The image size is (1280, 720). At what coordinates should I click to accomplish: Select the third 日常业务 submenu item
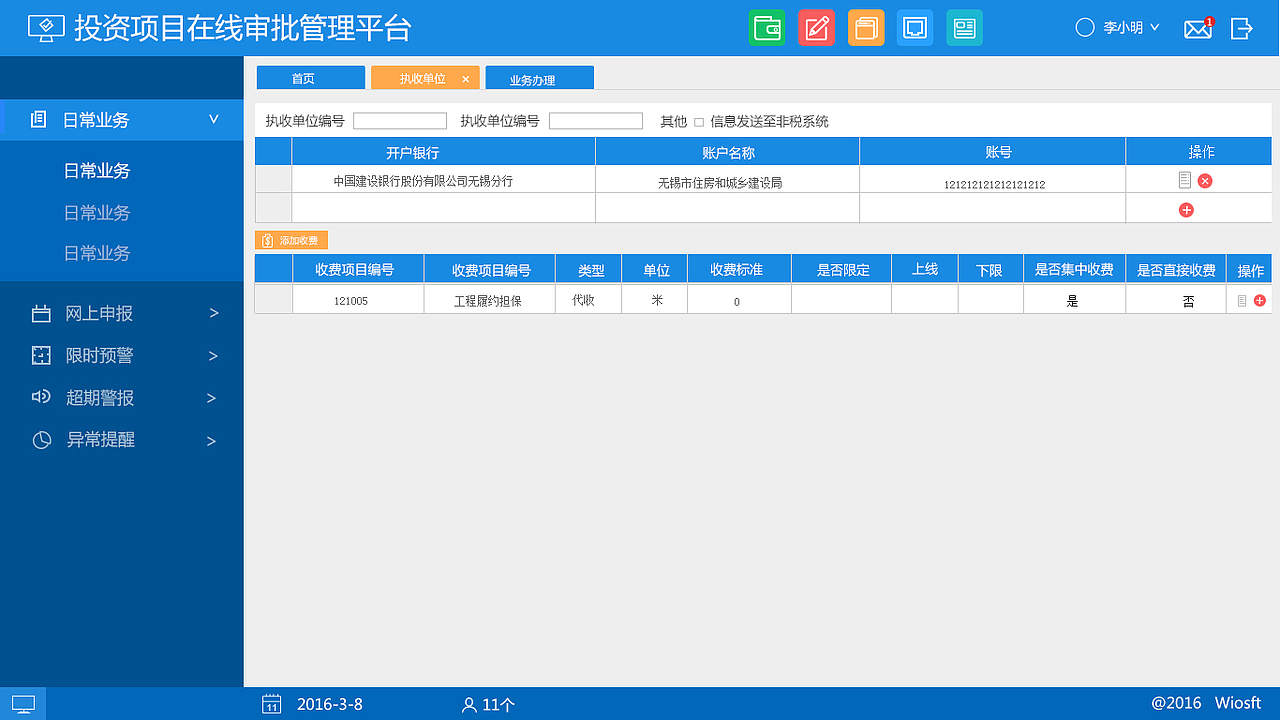[97, 254]
